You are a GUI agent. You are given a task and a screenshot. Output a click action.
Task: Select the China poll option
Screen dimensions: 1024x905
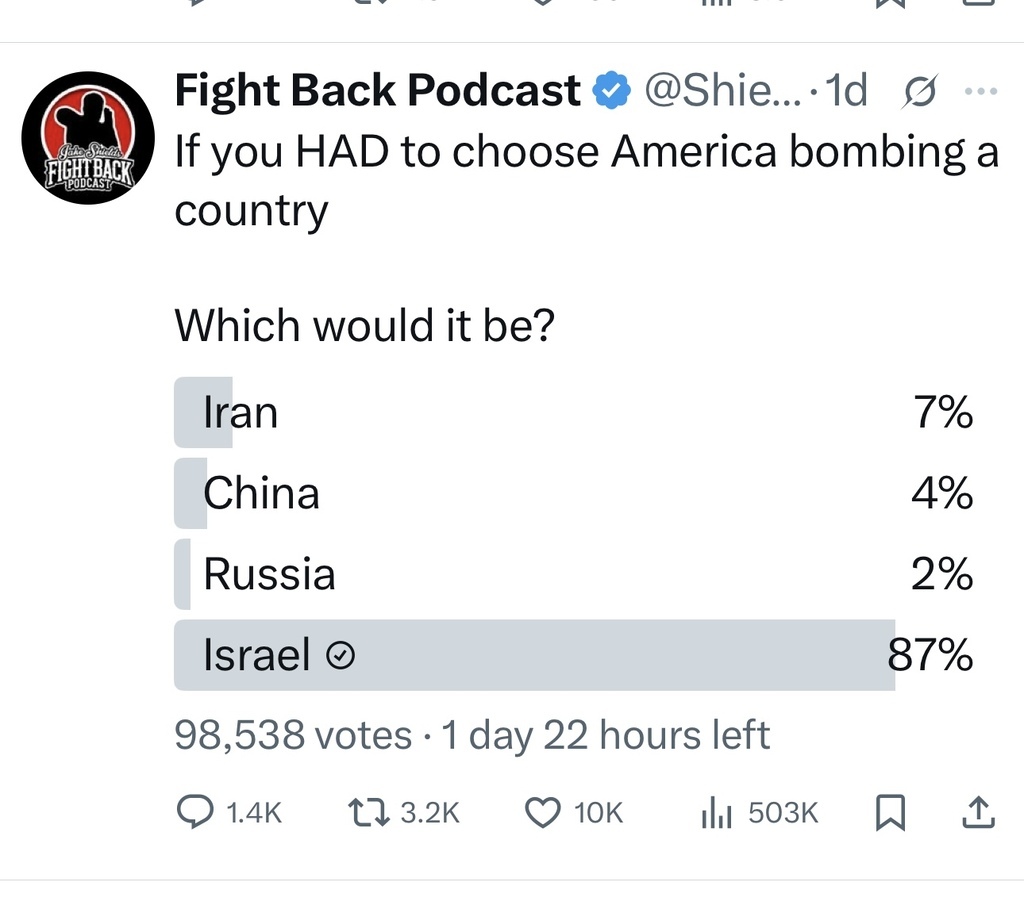point(573,493)
